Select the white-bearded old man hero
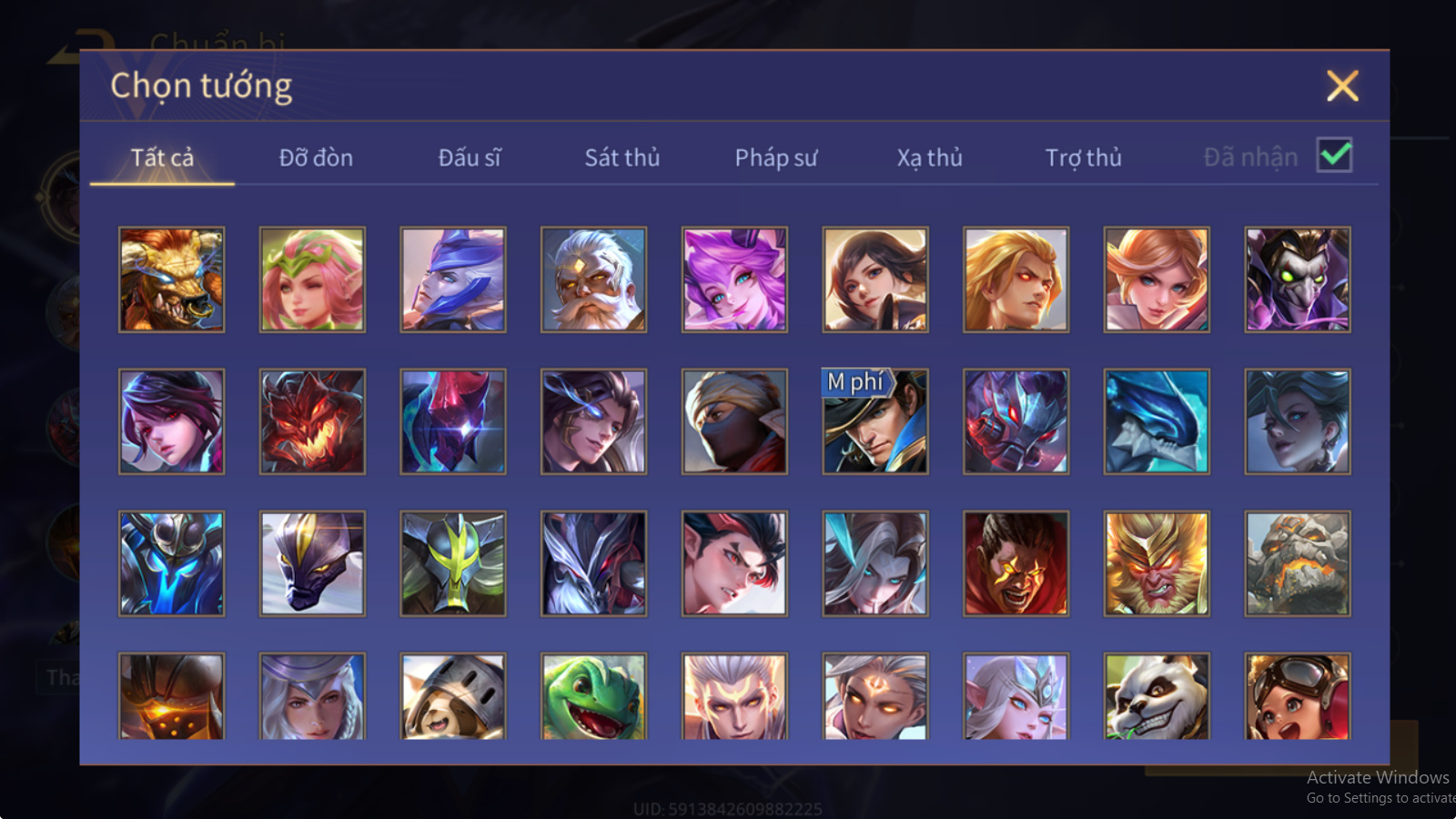The width and height of the screenshot is (1456, 819). pos(593,279)
